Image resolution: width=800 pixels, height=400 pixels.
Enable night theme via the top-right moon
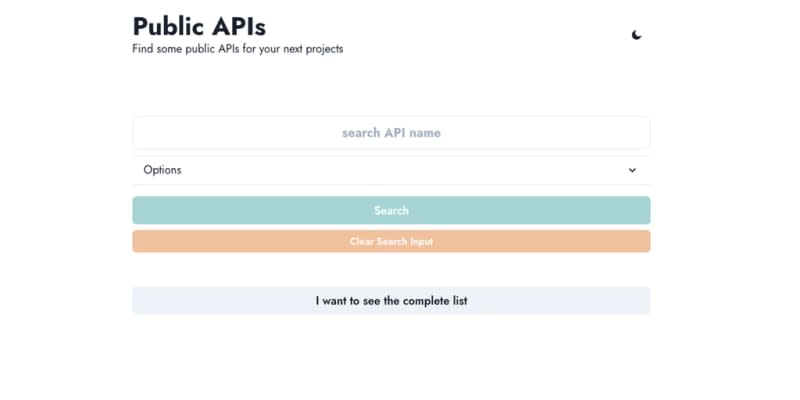[636, 35]
